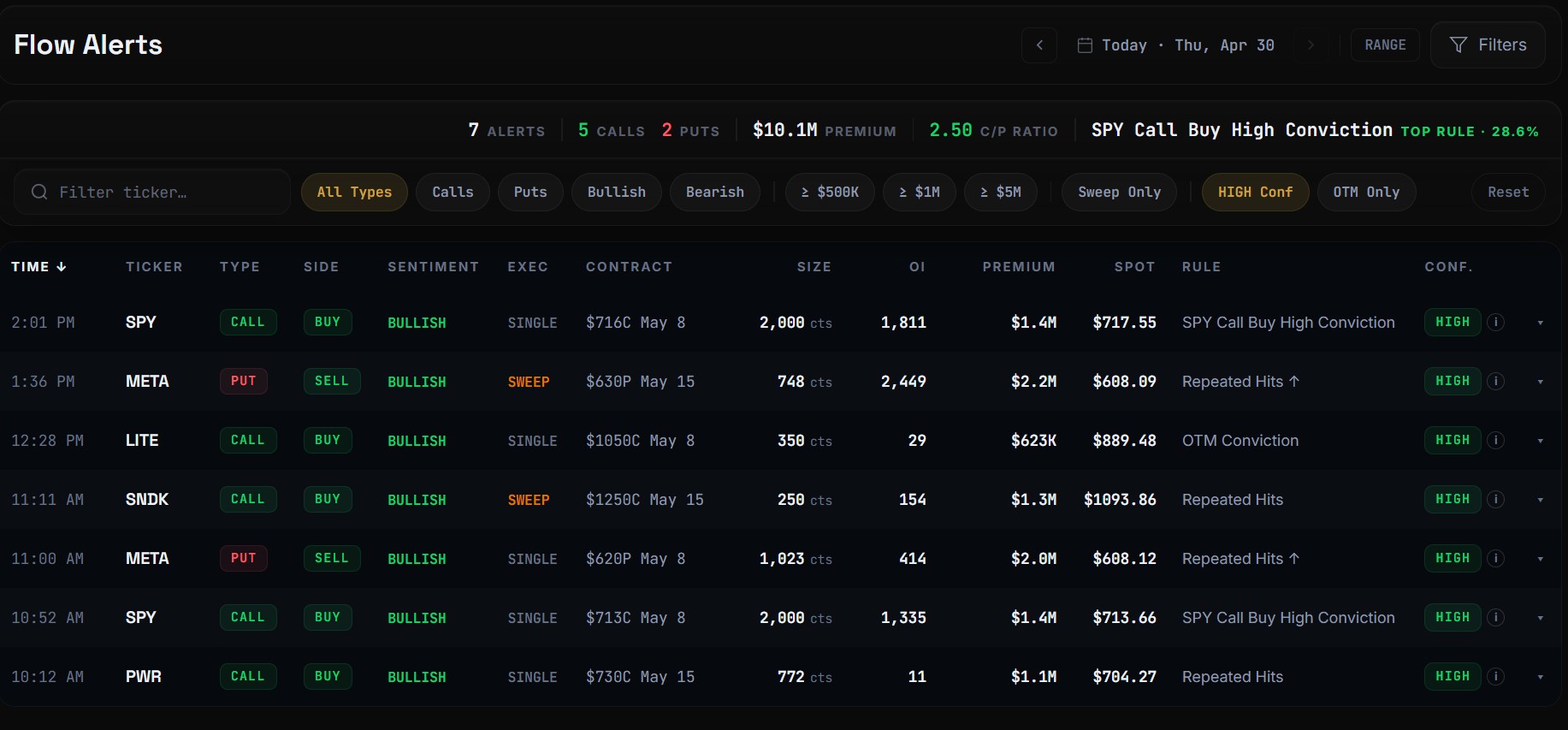Sort by TYPE column header
The height and width of the screenshot is (730, 1568).
(240, 267)
